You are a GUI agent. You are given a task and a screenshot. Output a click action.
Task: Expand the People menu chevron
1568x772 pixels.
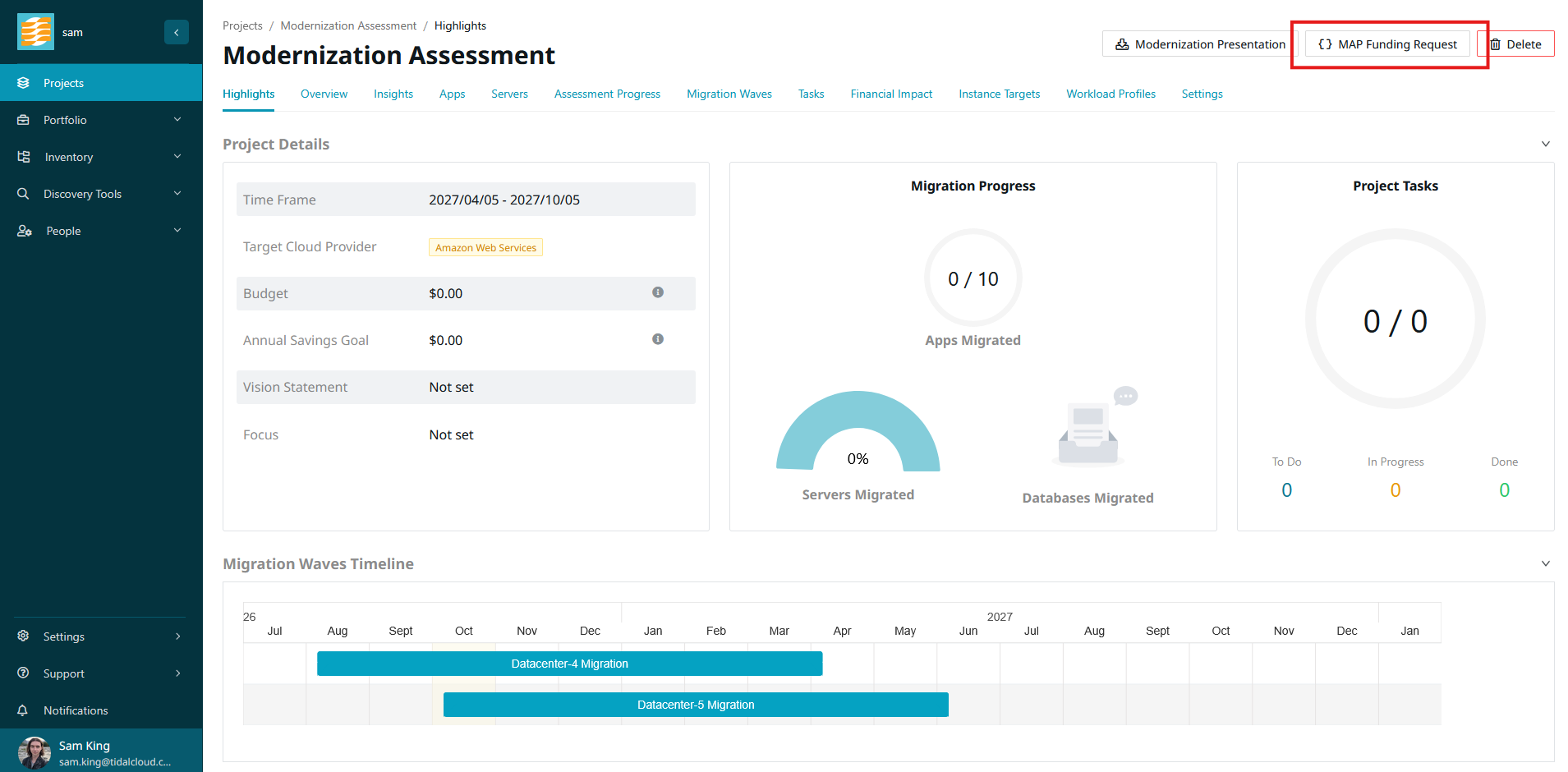point(177,231)
